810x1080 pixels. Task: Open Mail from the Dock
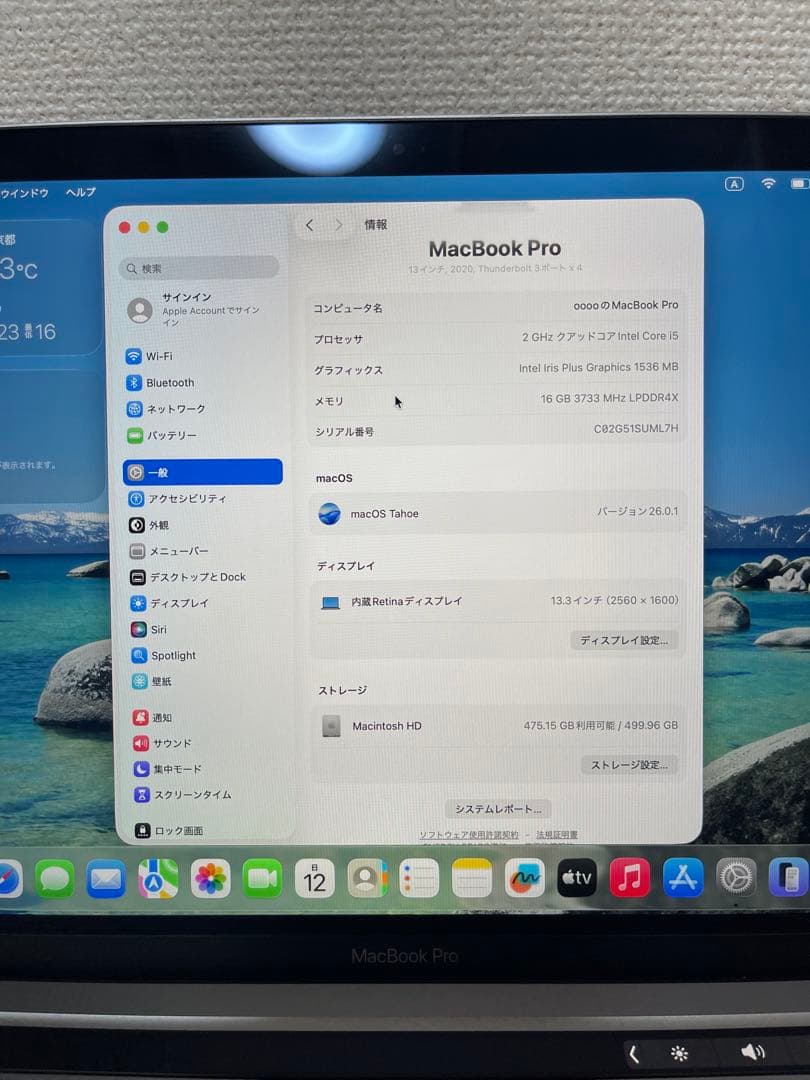tap(106, 879)
